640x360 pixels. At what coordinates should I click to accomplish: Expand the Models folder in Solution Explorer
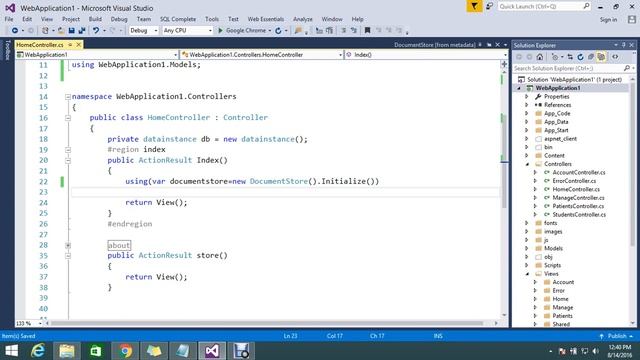[x=527, y=248]
